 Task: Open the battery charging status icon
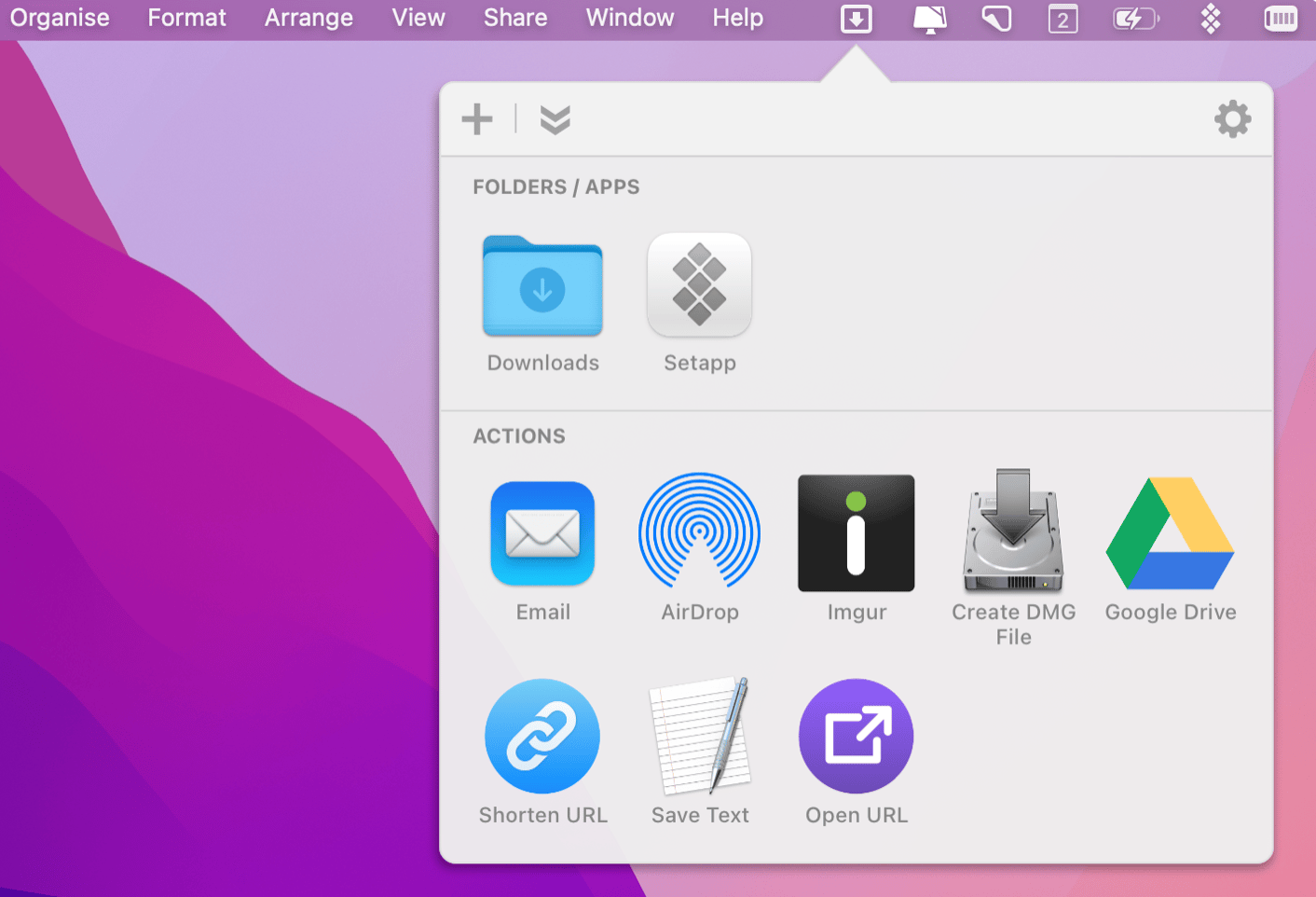(1136, 19)
